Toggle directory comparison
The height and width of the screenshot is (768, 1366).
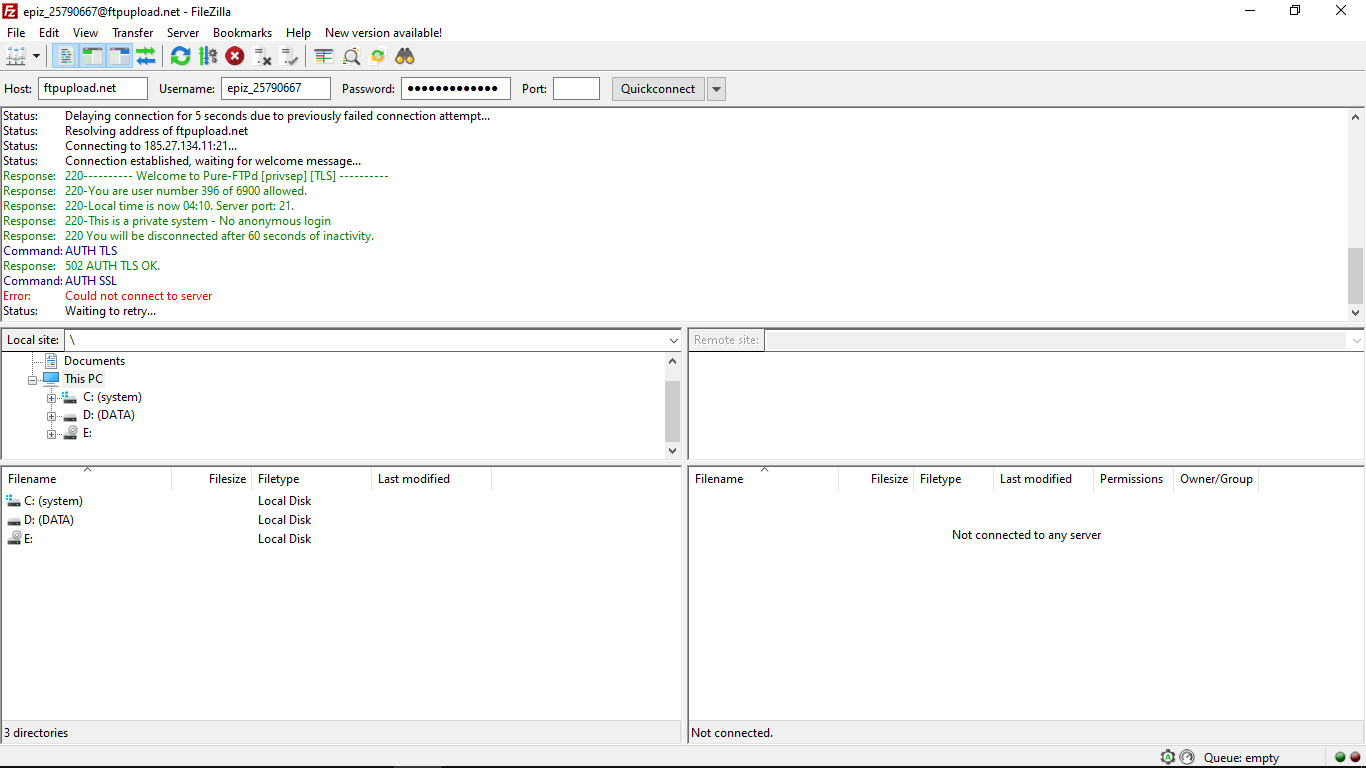pyautogui.click(x=351, y=56)
